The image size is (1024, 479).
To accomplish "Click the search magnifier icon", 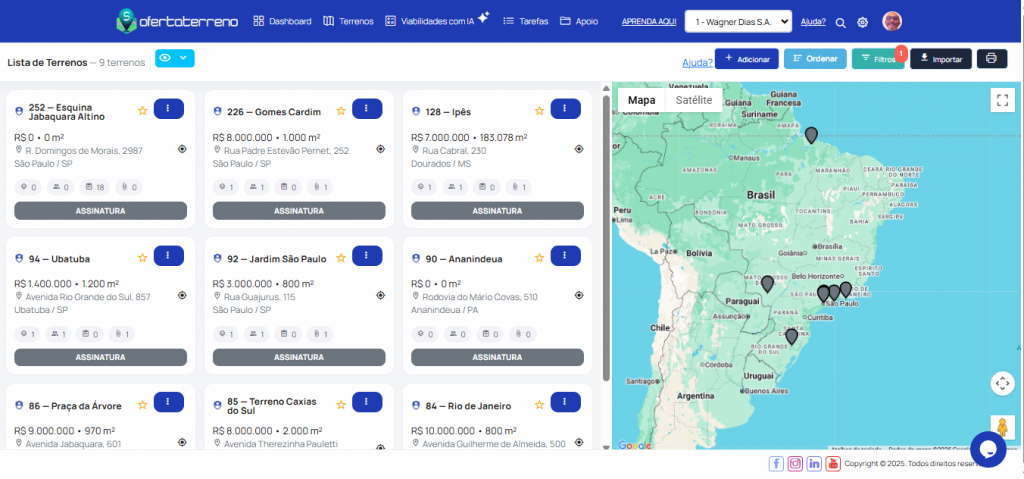I will coord(840,22).
